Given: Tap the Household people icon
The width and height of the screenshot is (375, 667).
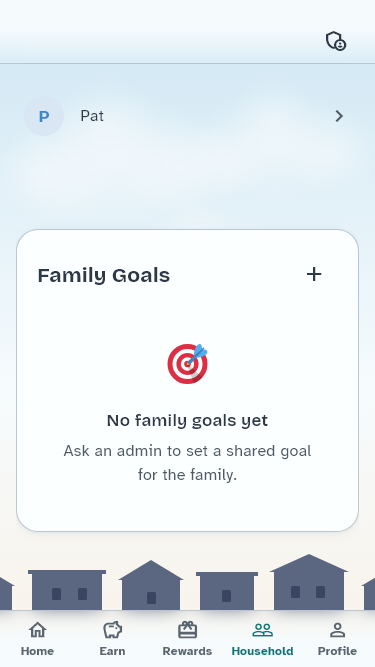Looking at the screenshot, I should click(262, 630).
